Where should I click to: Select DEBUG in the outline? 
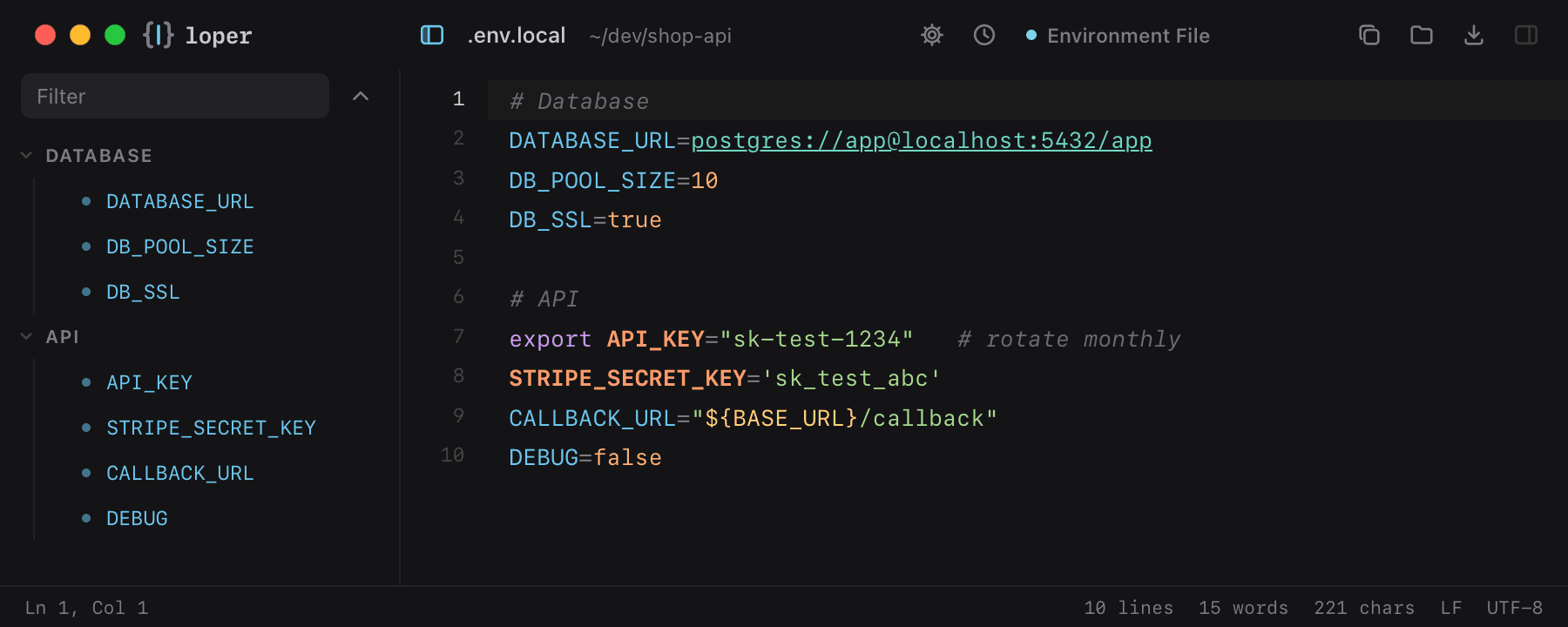pyautogui.click(x=137, y=518)
